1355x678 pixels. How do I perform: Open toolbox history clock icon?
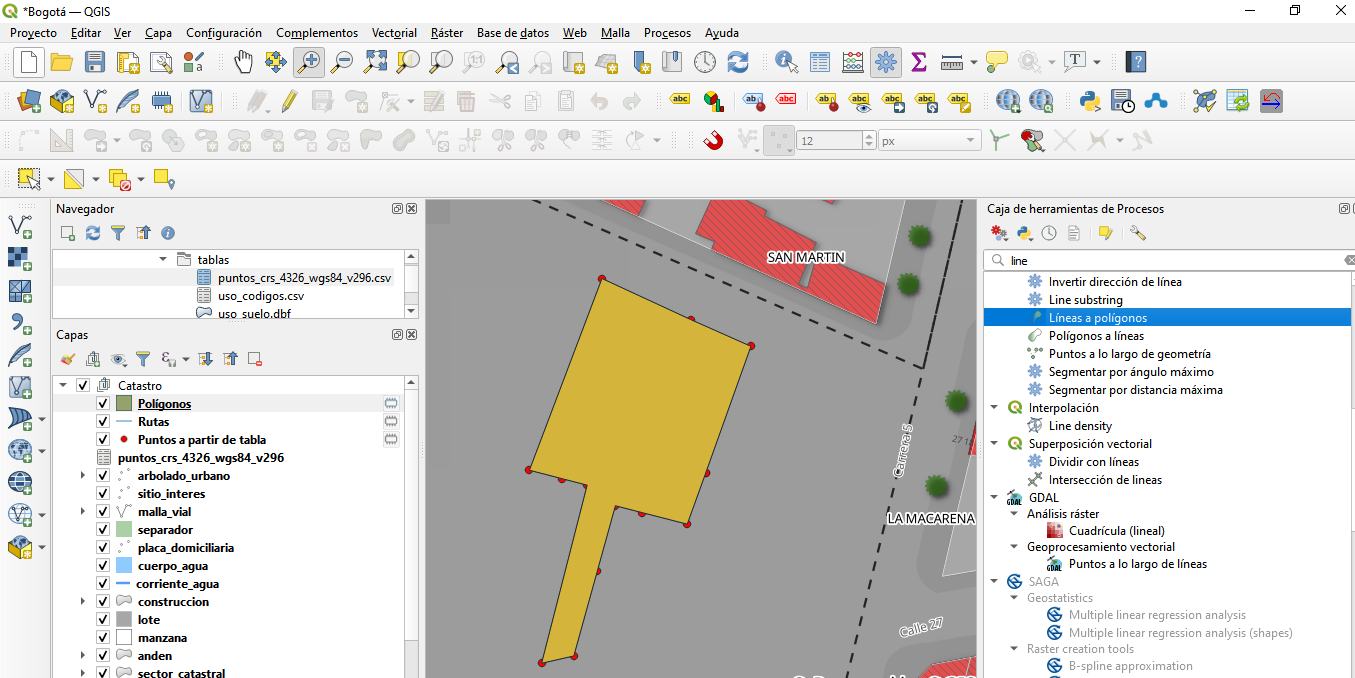(1049, 233)
